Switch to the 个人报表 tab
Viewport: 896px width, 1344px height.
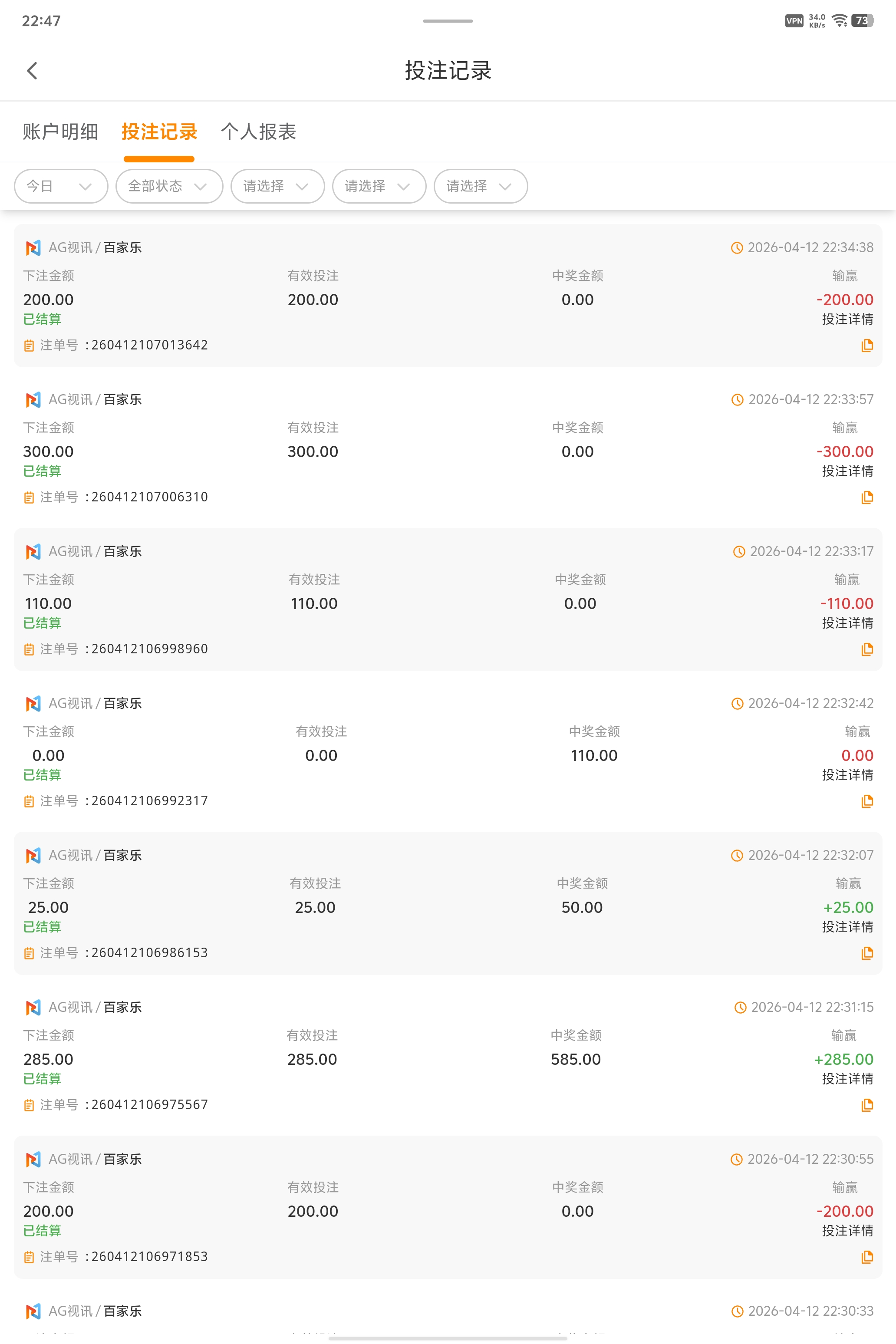tap(258, 132)
